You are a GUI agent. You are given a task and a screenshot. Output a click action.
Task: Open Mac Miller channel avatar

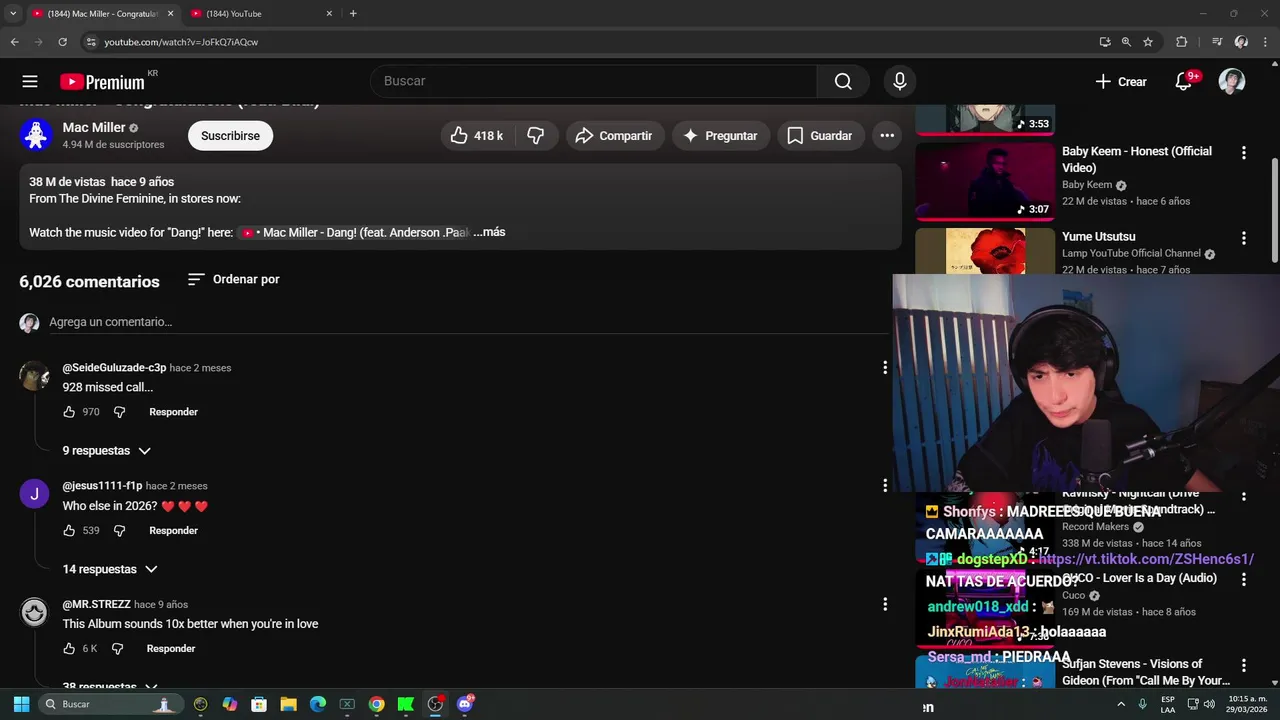point(36,135)
